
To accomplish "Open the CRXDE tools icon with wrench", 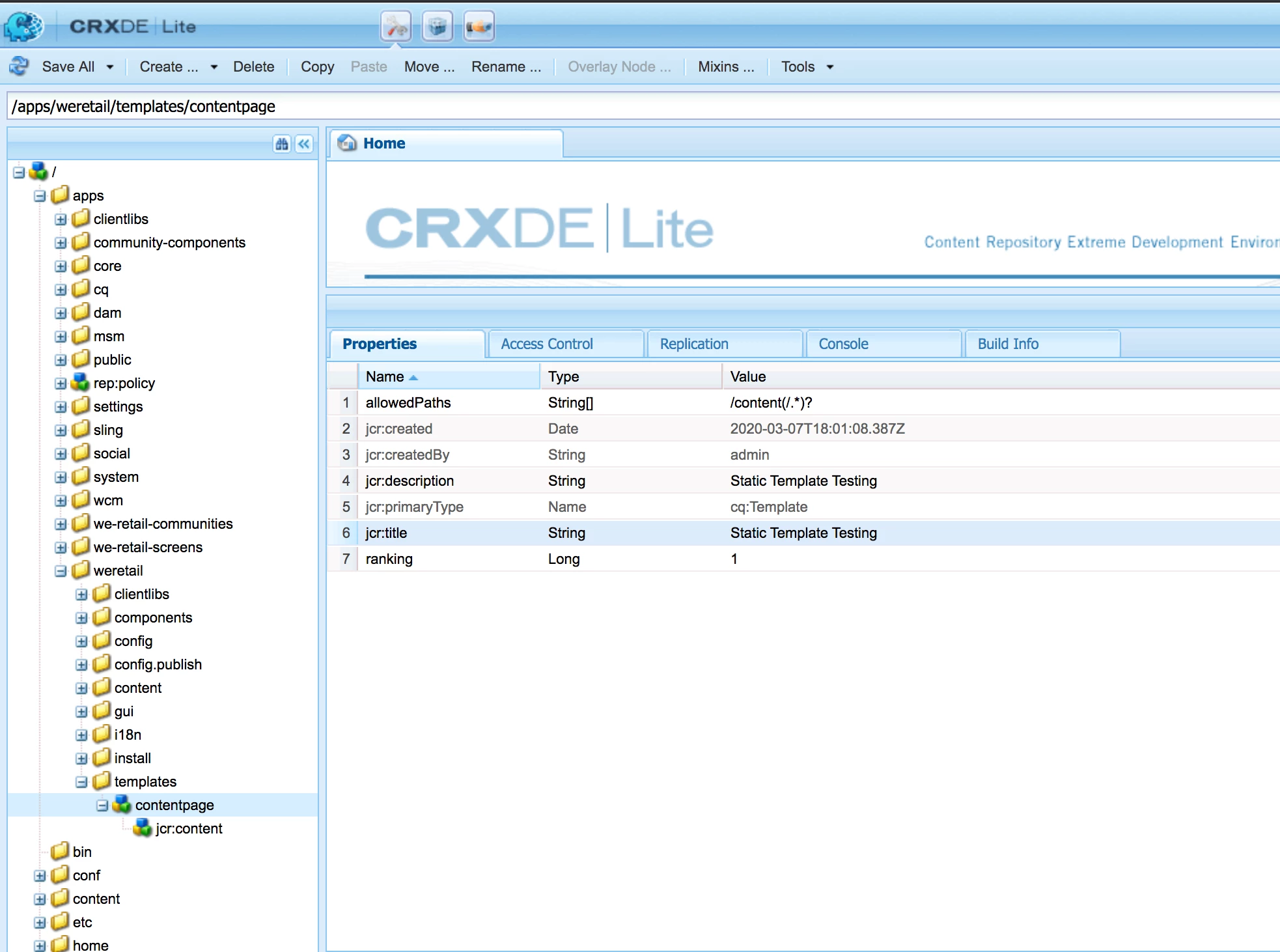I will point(396,27).
